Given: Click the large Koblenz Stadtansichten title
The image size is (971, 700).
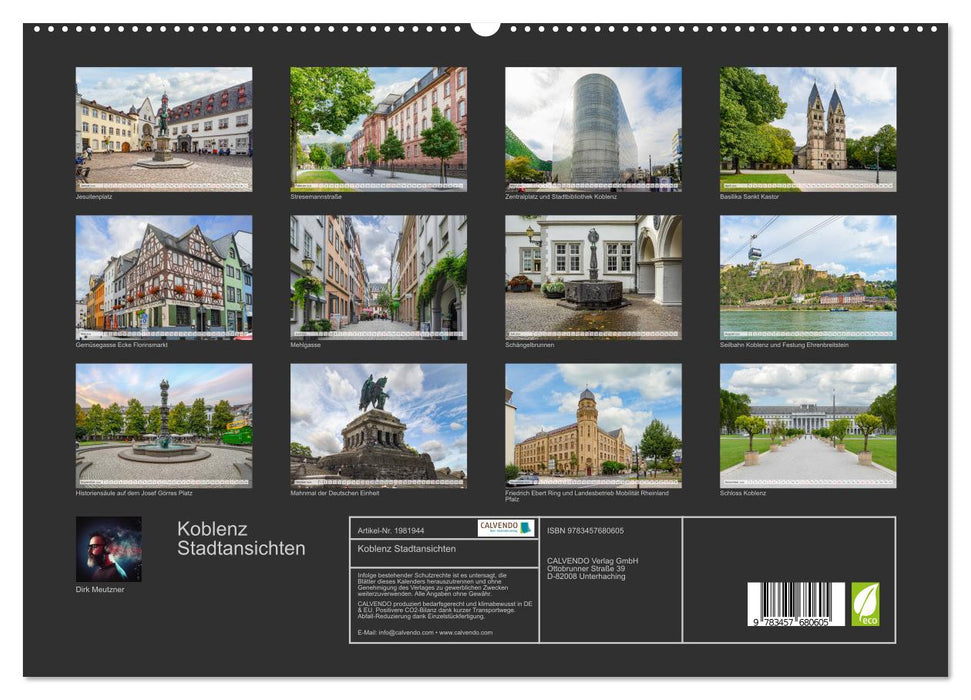Looking at the screenshot, I should tap(241, 539).
